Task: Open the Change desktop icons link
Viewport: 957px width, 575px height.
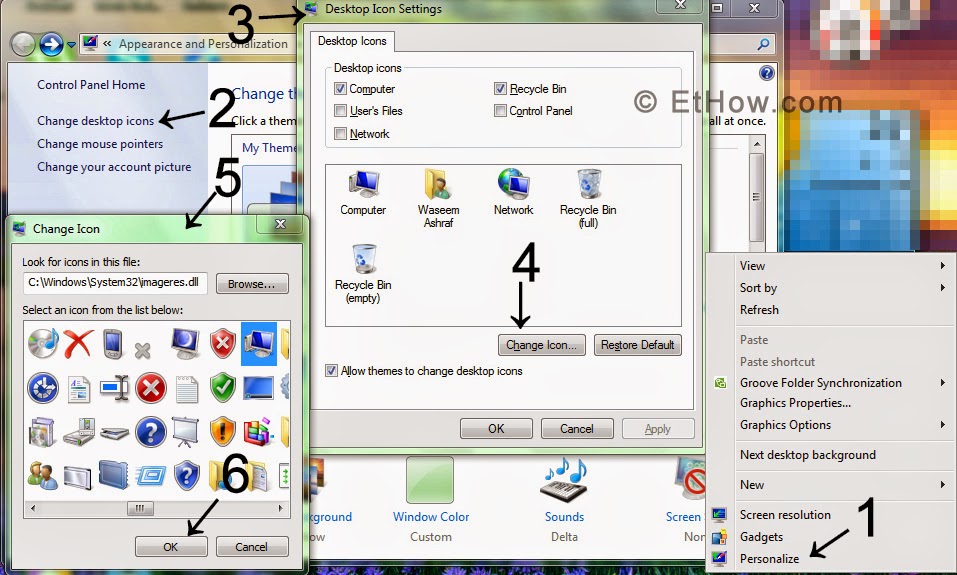Action: [96, 121]
